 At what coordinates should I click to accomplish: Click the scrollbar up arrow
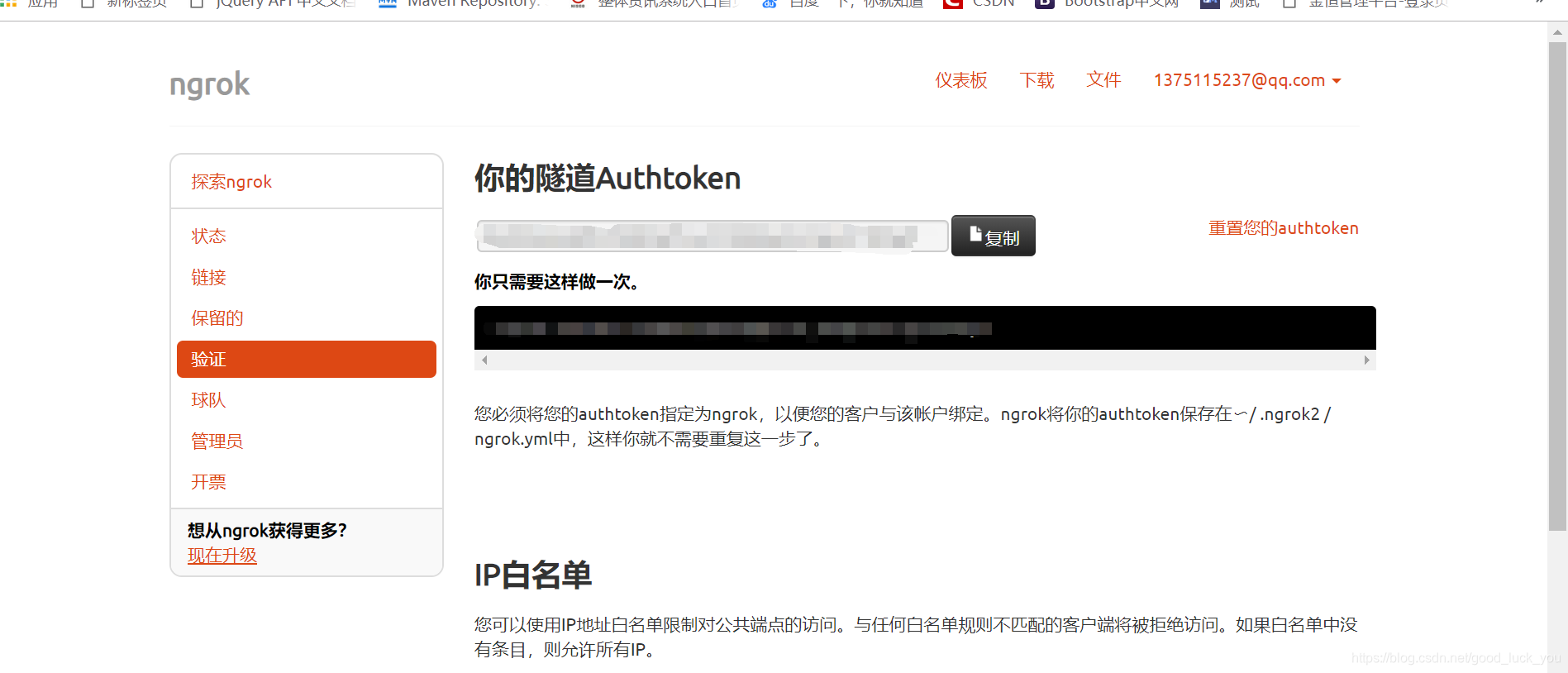point(1557,33)
